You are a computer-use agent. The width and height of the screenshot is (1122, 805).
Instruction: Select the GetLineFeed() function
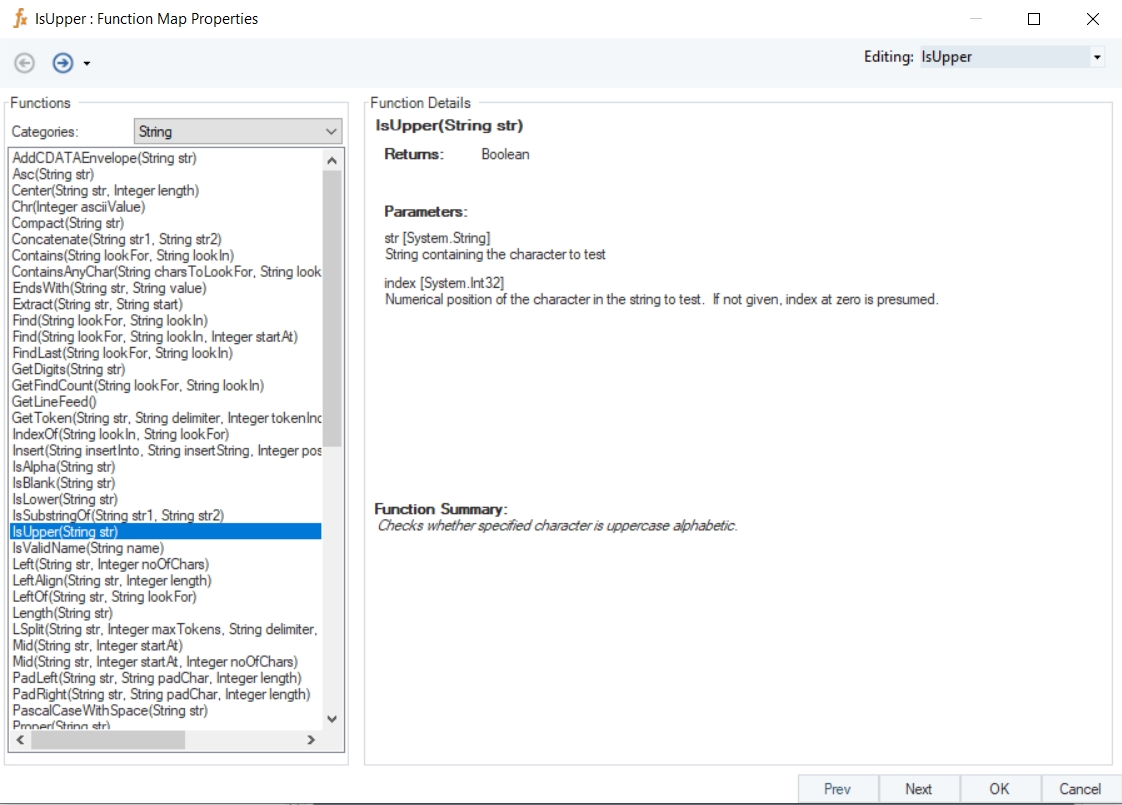pos(54,402)
